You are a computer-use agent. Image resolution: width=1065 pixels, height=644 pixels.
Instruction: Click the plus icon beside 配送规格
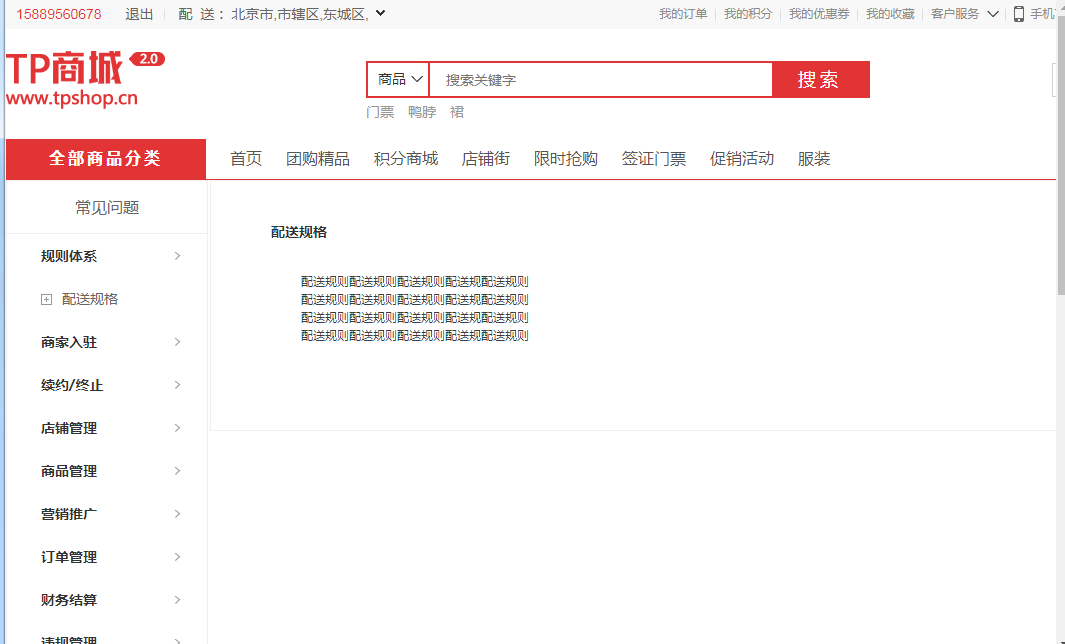pos(46,299)
